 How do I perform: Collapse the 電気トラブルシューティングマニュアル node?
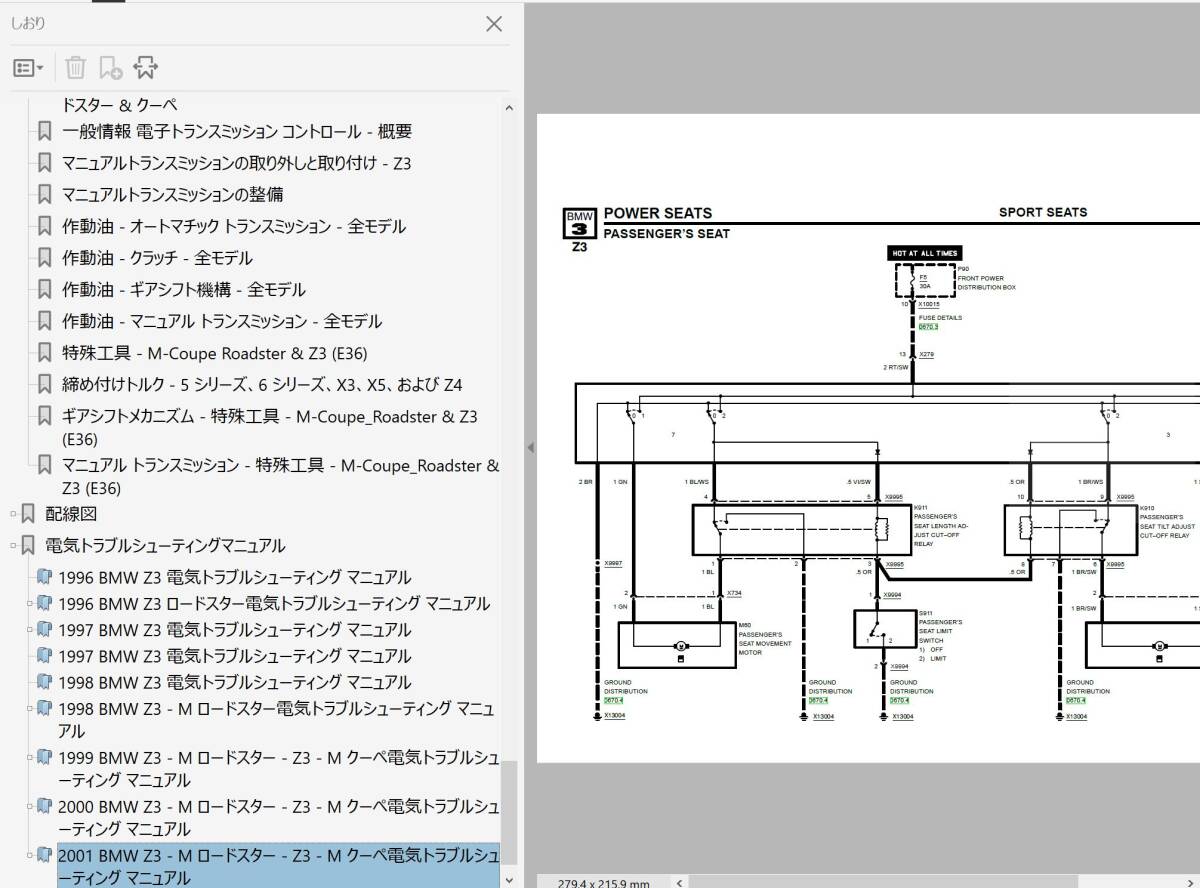(x=14, y=546)
